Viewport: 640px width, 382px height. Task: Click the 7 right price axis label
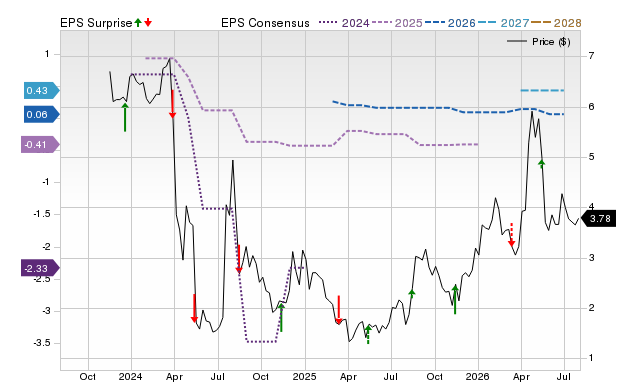click(x=591, y=55)
